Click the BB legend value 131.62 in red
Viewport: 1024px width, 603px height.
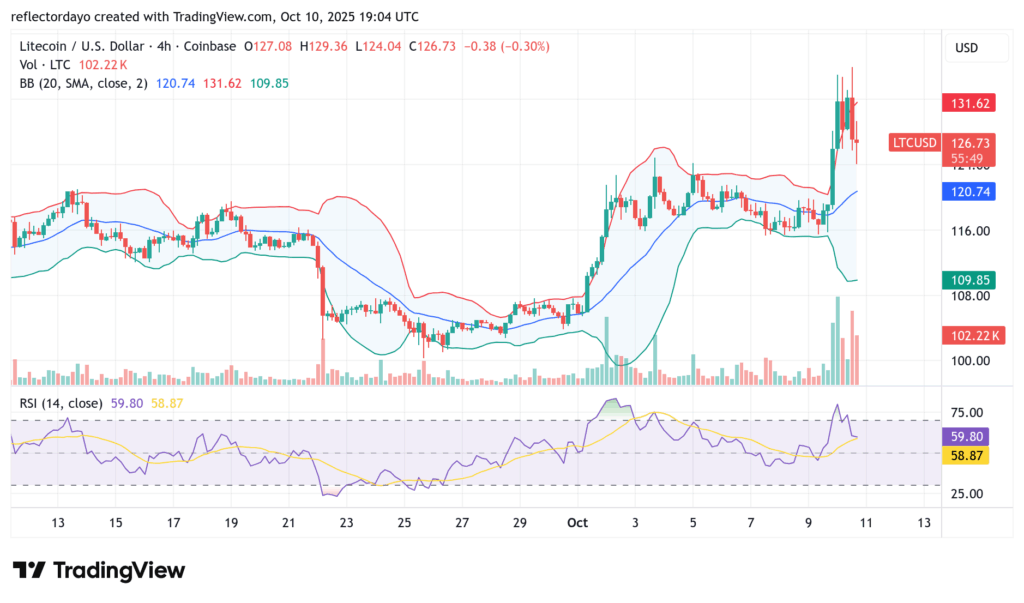tap(222, 84)
